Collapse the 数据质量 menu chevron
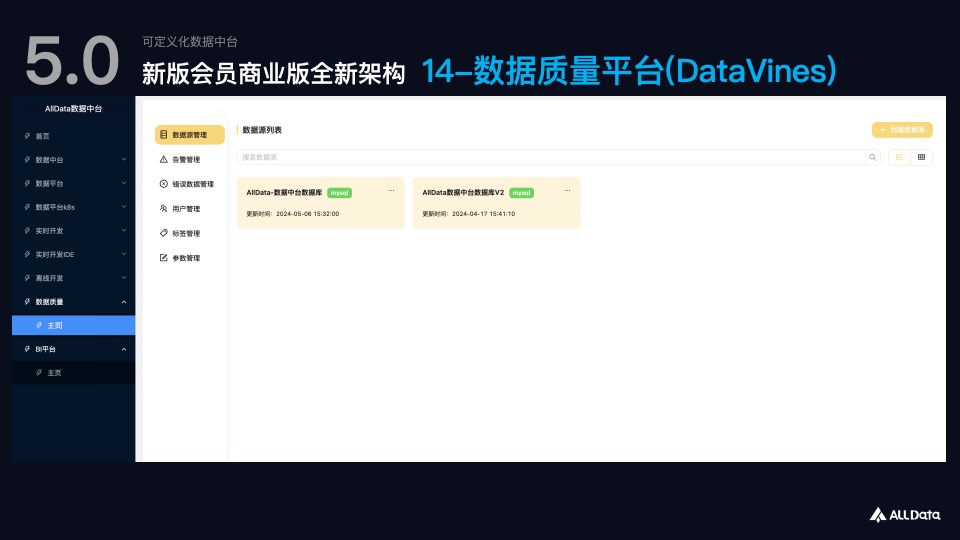This screenshot has width=960, height=540. 124,302
